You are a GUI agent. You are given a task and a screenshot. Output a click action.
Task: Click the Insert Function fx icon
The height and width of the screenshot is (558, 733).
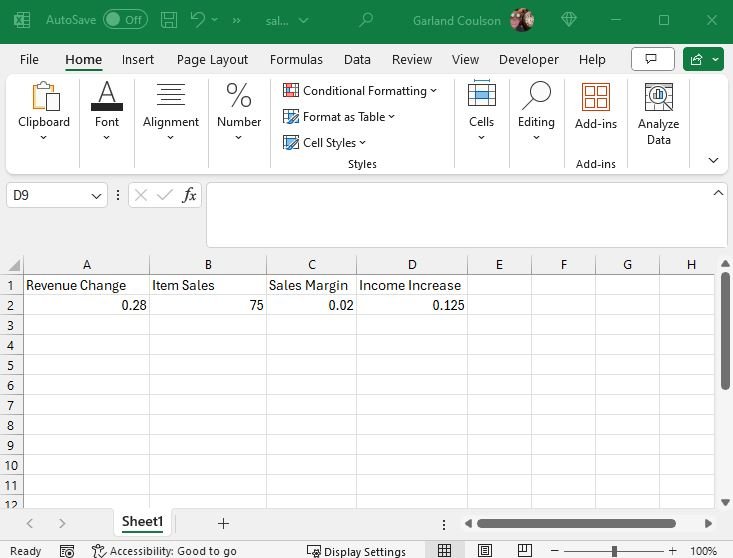(189, 195)
